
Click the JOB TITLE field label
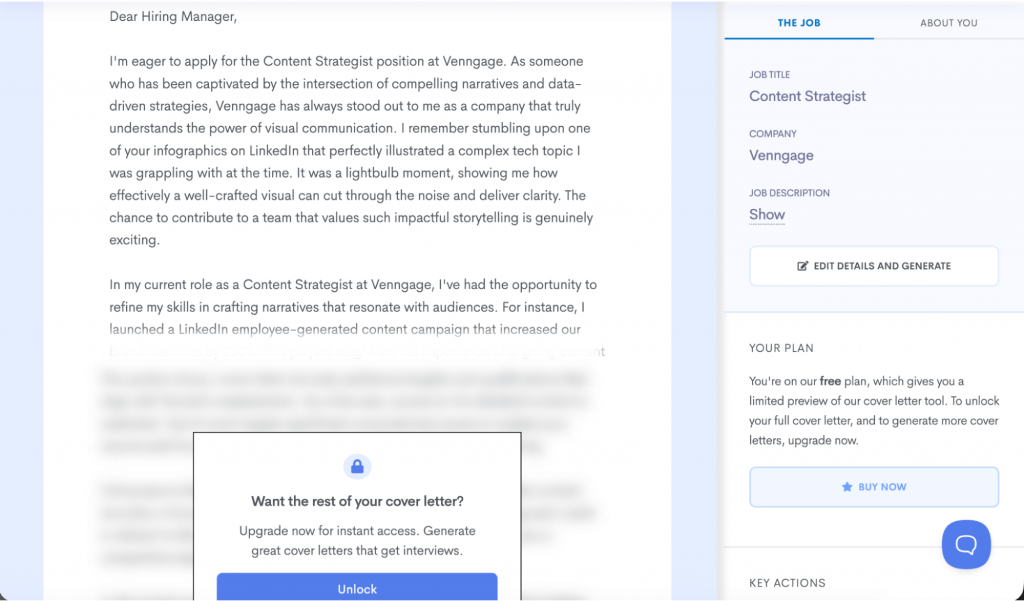[x=768, y=74]
